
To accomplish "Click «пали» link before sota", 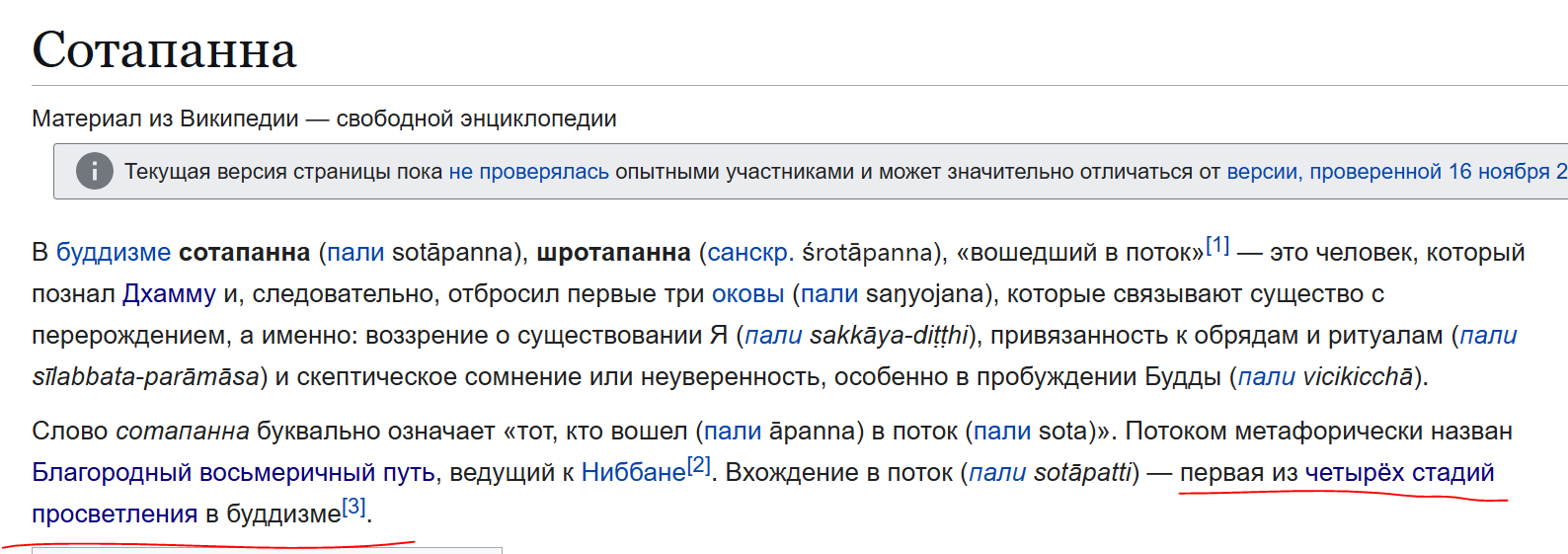I will (x=1002, y=432).
